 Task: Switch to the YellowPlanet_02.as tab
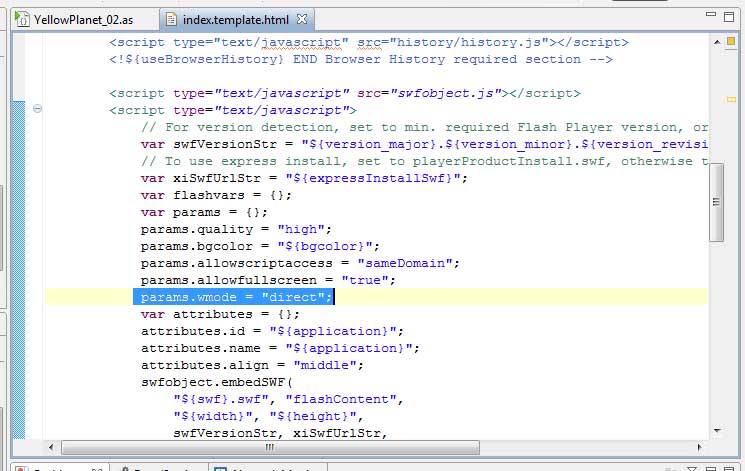pos(83,20)
